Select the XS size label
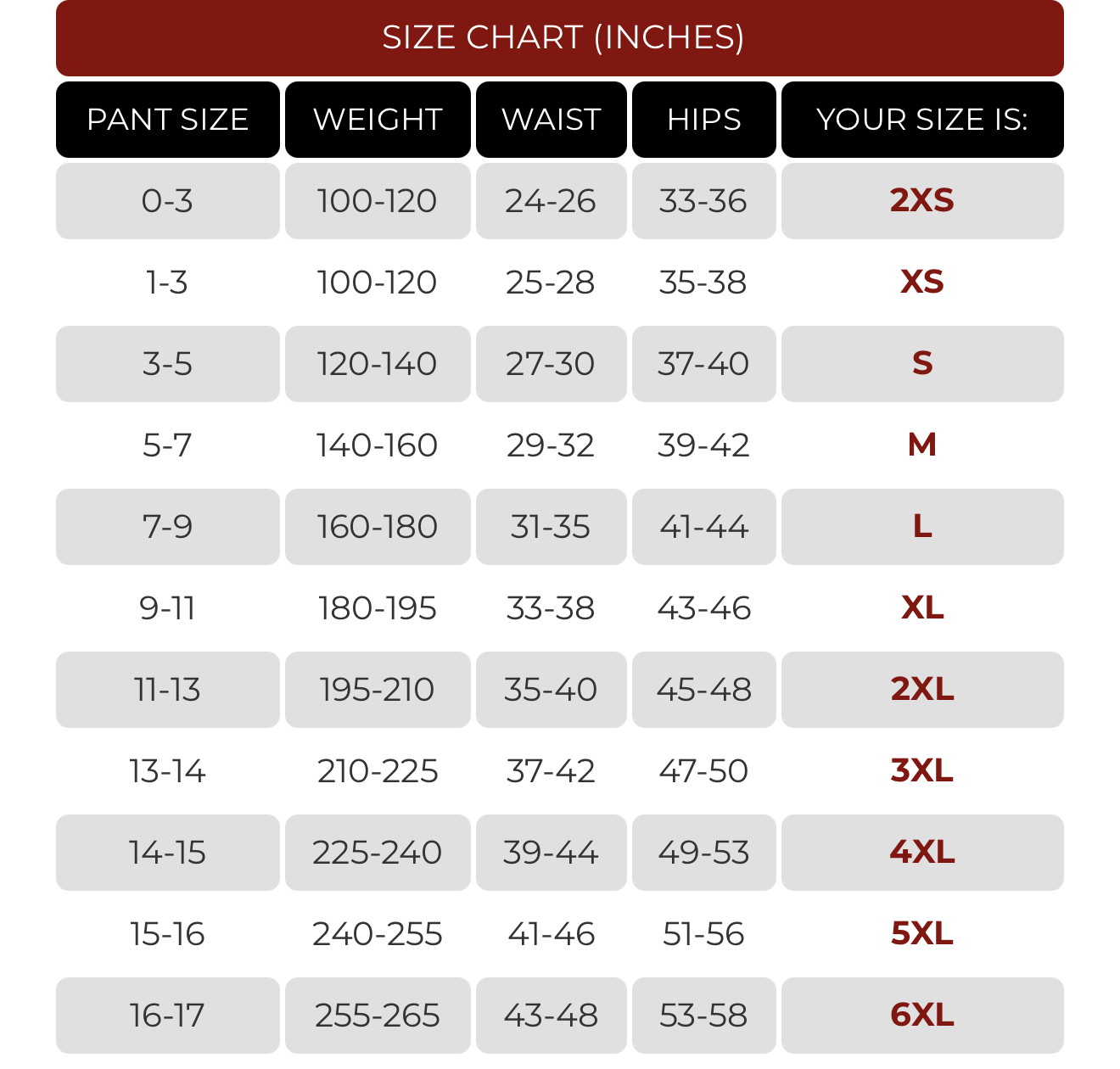The image size is (1120, 1069). click(922, 283)
